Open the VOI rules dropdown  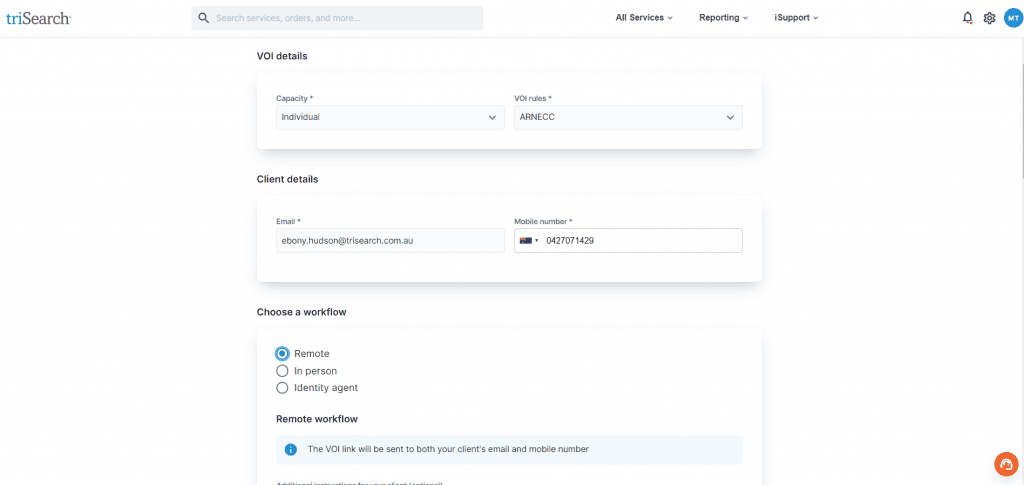(x=628, y=118)
